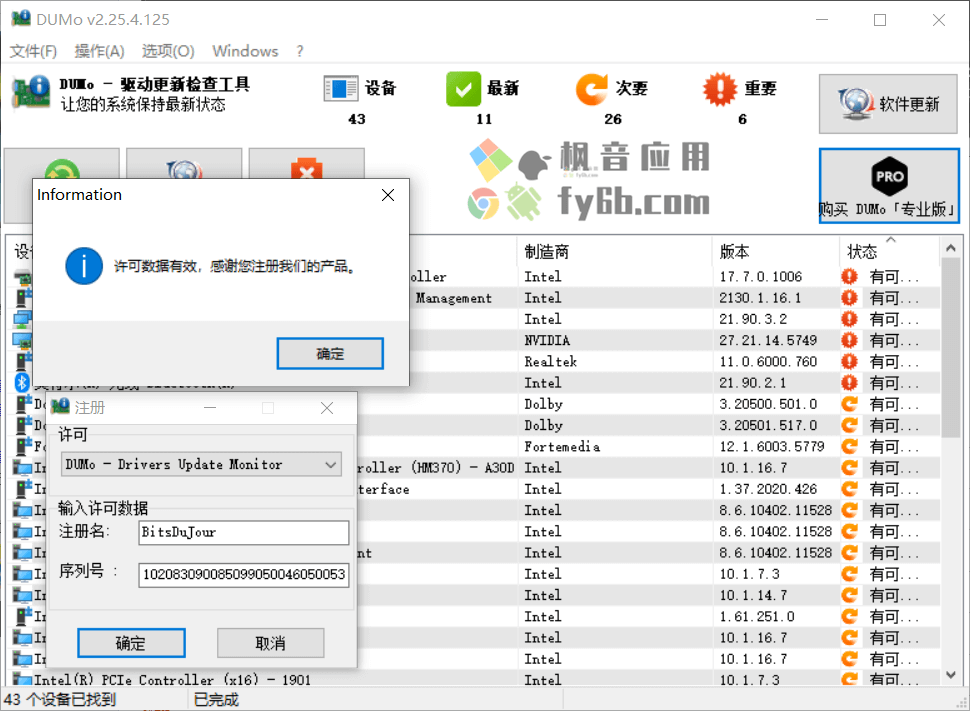
Task: Open the 选项(O) menu
Action: click(168, 51)
